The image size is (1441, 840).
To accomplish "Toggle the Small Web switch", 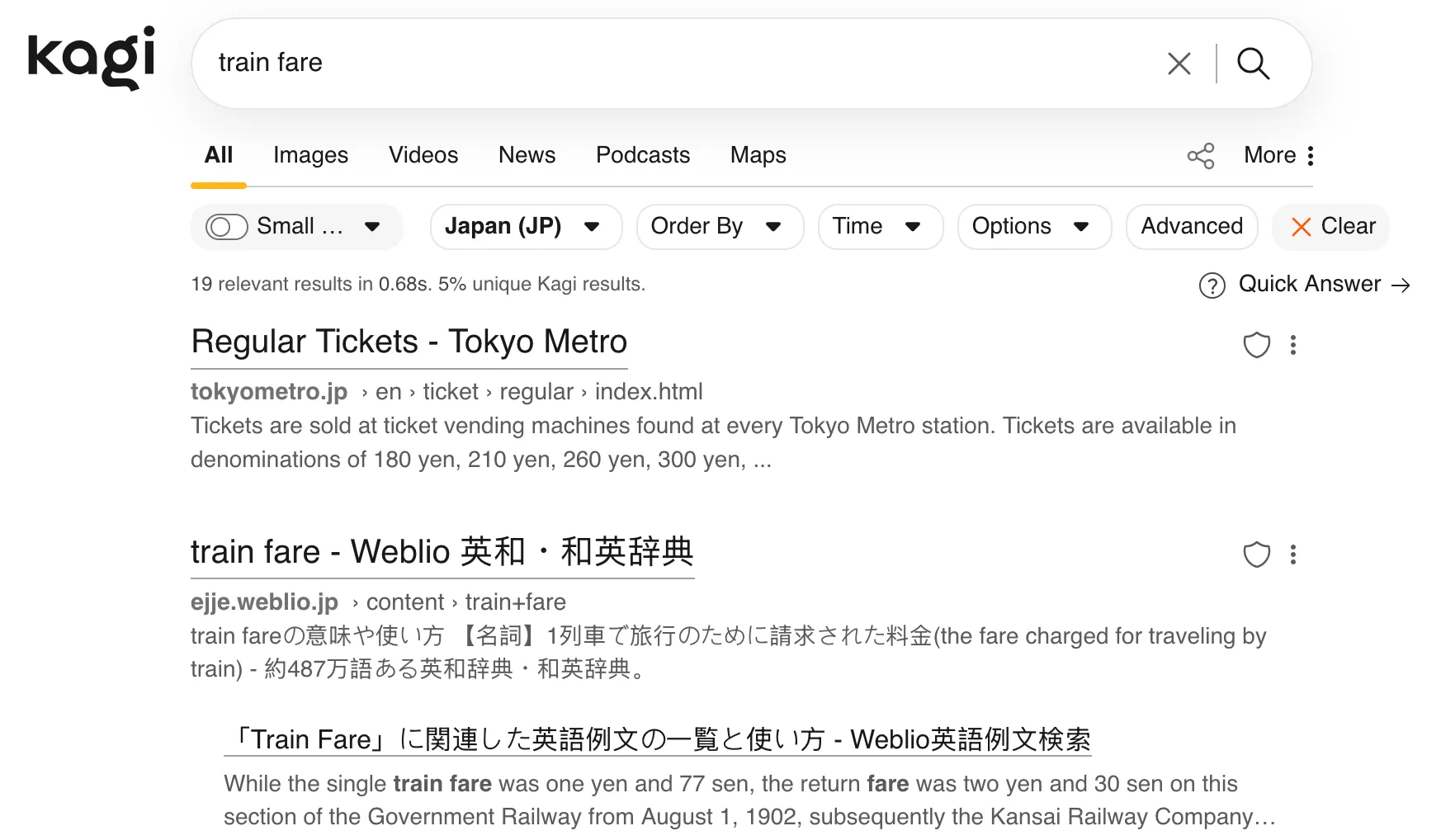I will tap(226, 227).
